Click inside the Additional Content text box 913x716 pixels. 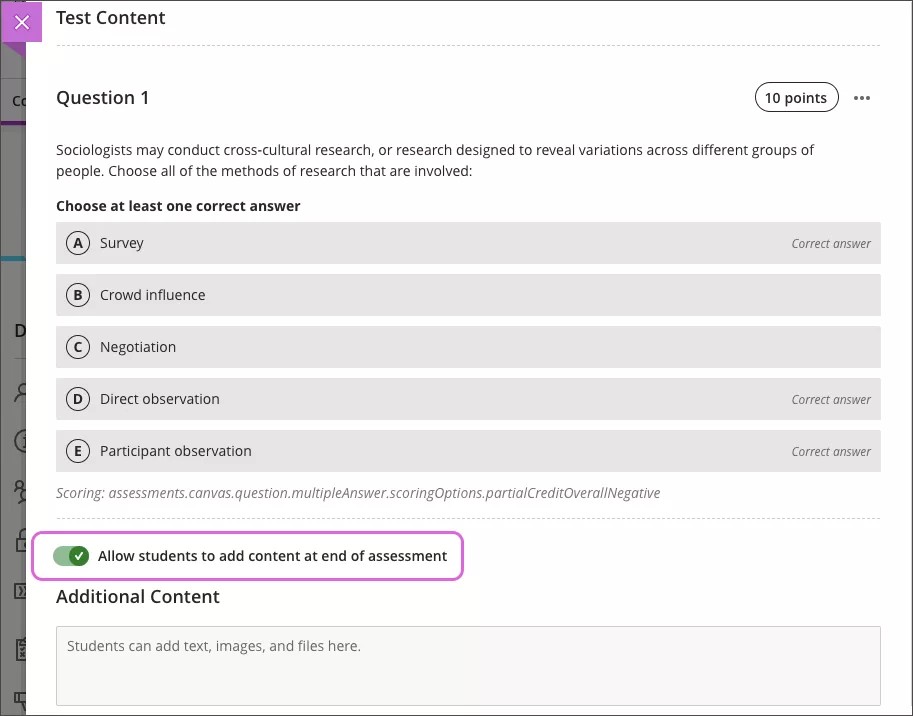point(467,665)
